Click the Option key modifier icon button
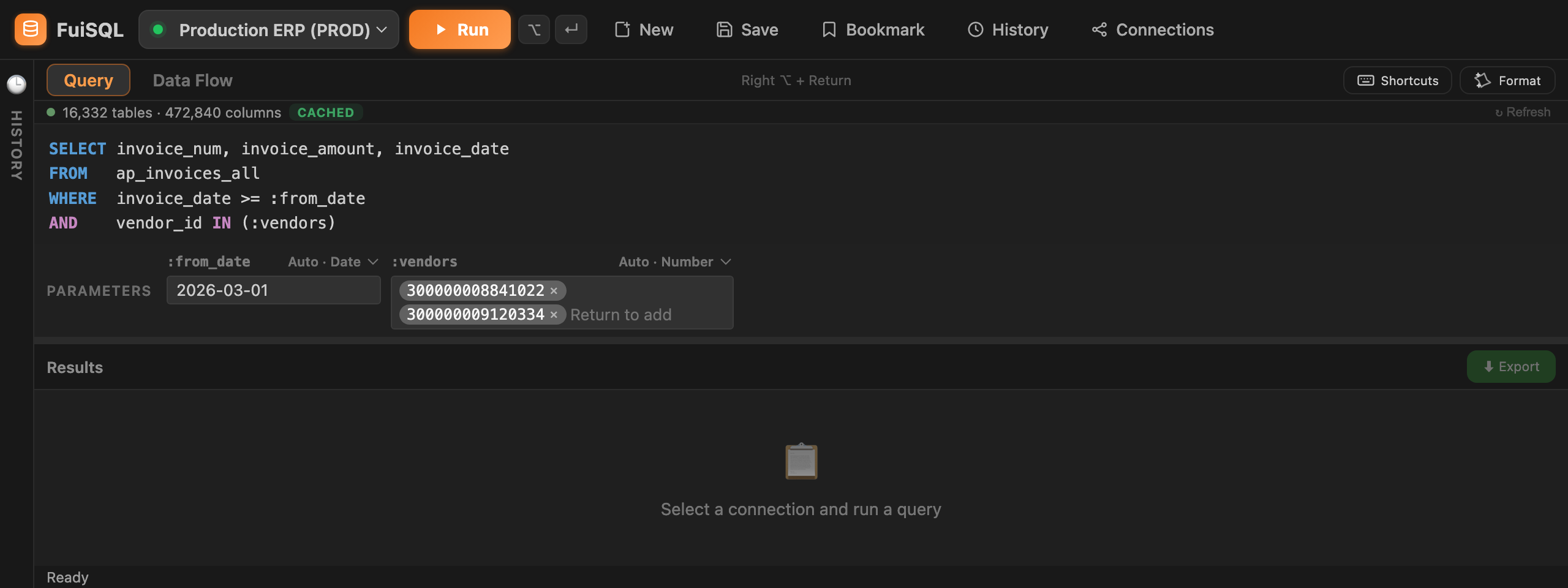The image size is (1568, 588). click(x=534, y=29)
